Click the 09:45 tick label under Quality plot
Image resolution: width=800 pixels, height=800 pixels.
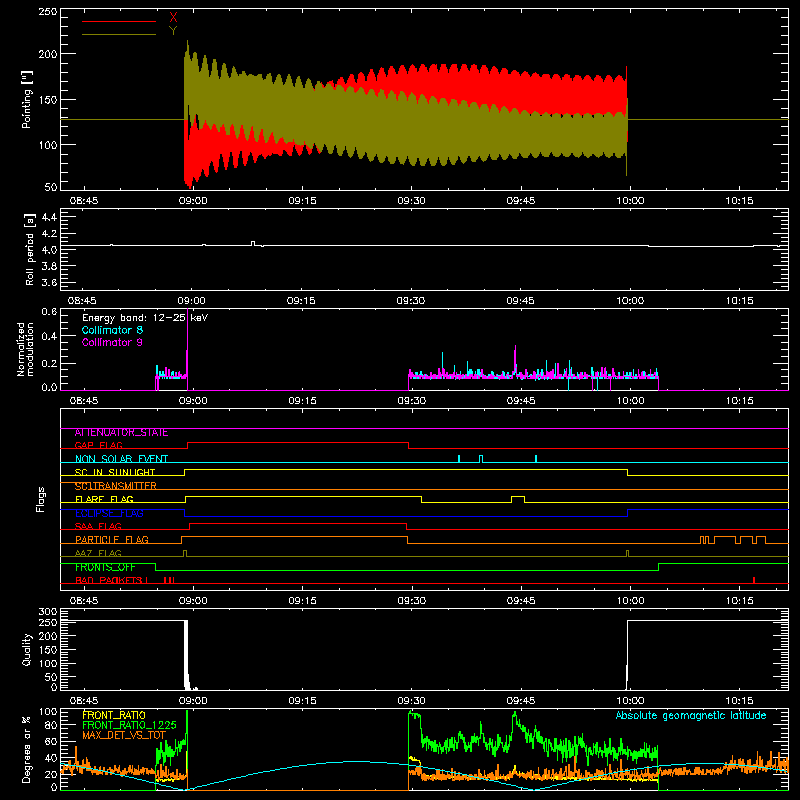(x=520, y=701)
